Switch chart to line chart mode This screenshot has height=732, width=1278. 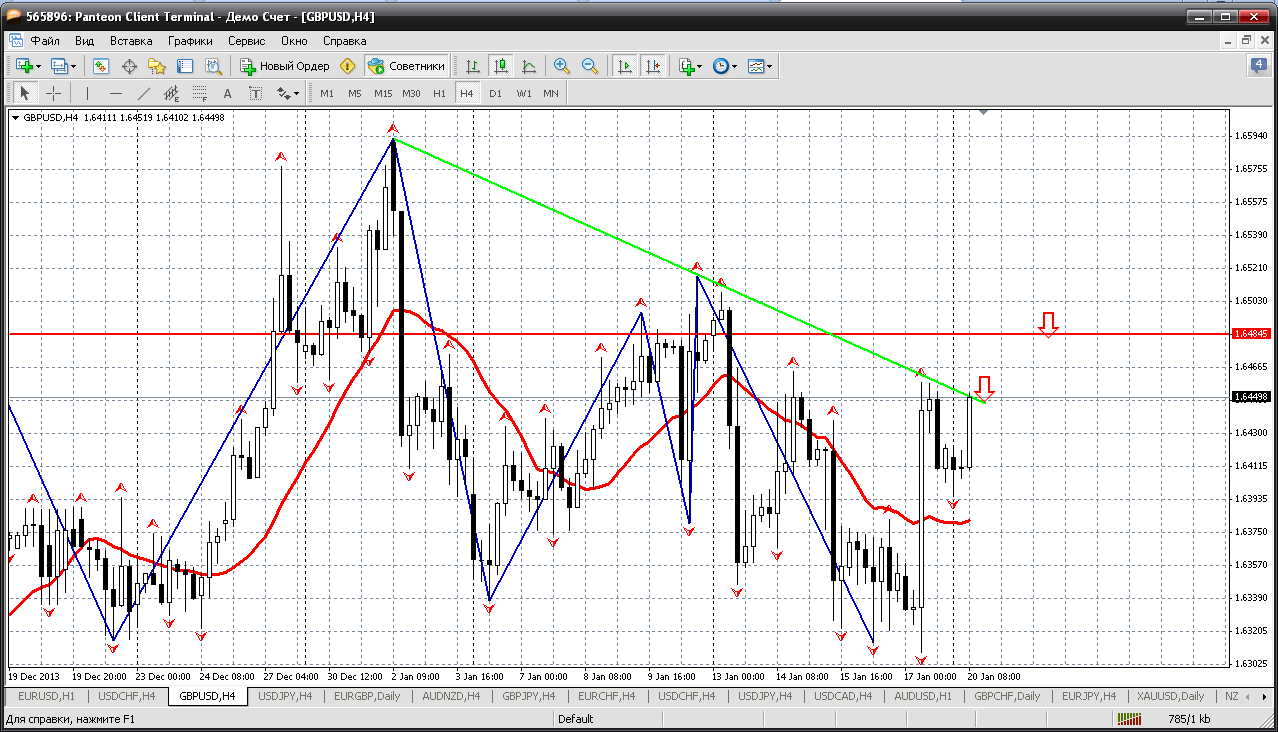tap(529, 66)
